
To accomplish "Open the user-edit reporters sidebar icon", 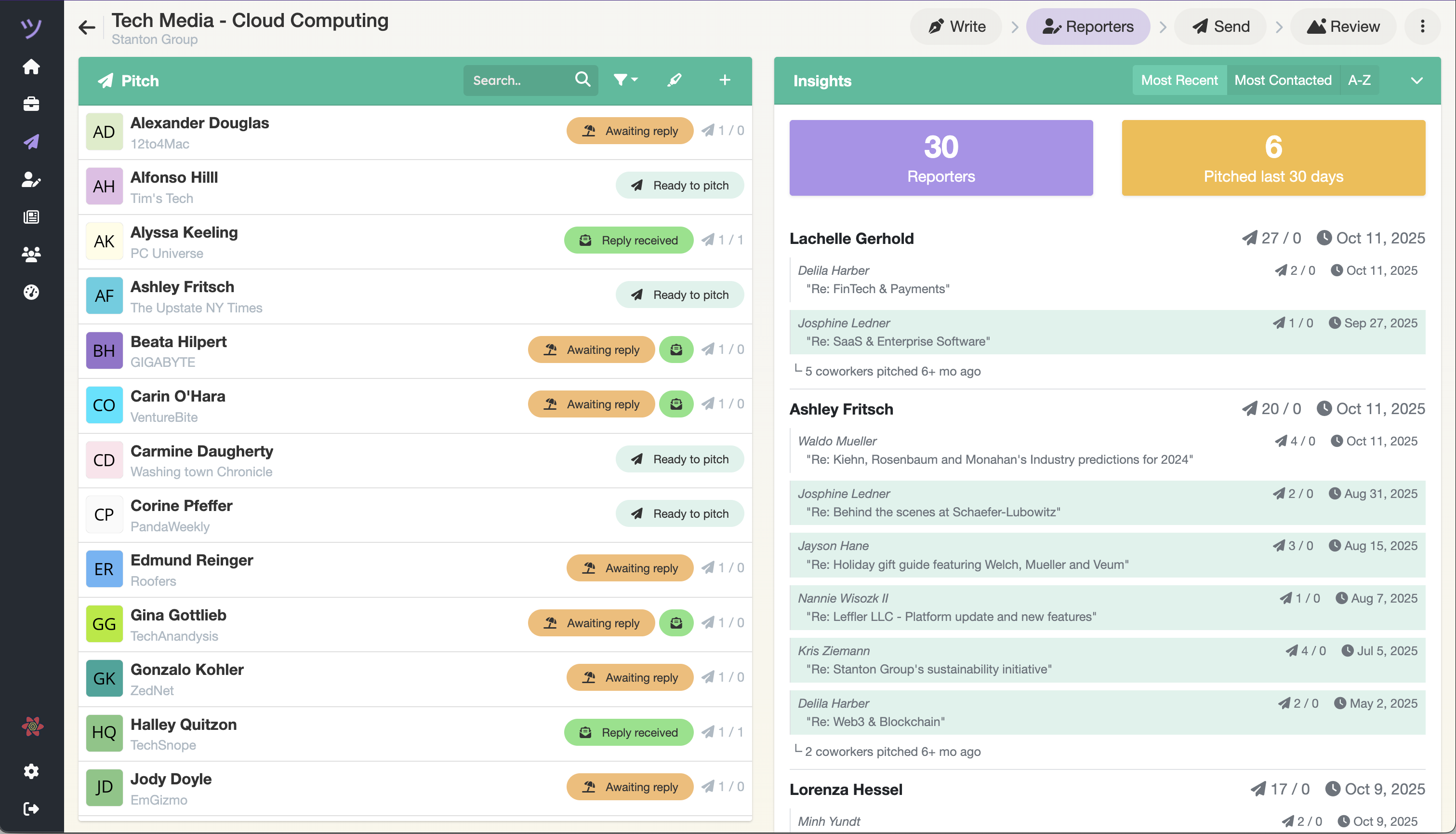I will tap(31, 179).
